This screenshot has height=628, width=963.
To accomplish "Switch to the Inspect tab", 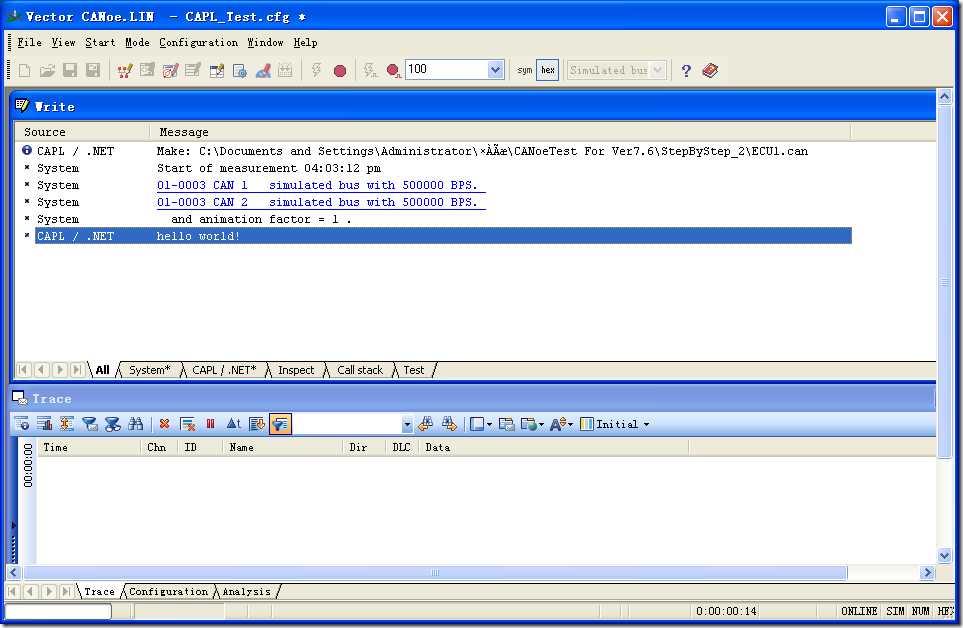I will click(x=296, y=370).
